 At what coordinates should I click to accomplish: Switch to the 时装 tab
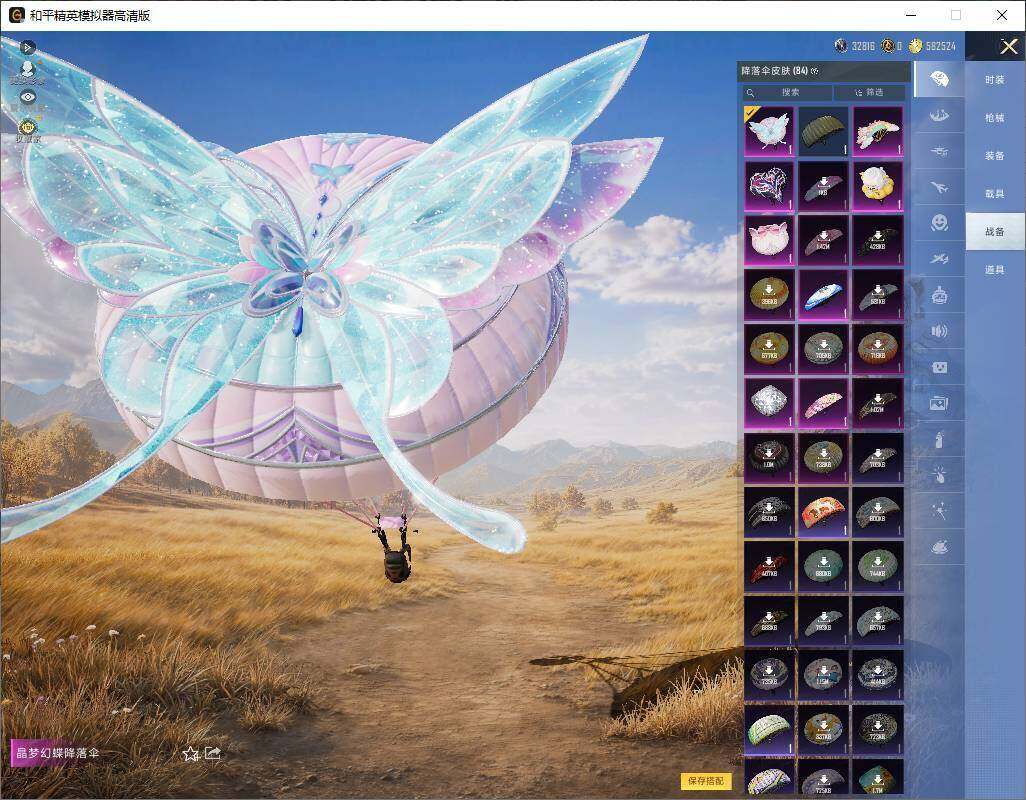[995, 80]
